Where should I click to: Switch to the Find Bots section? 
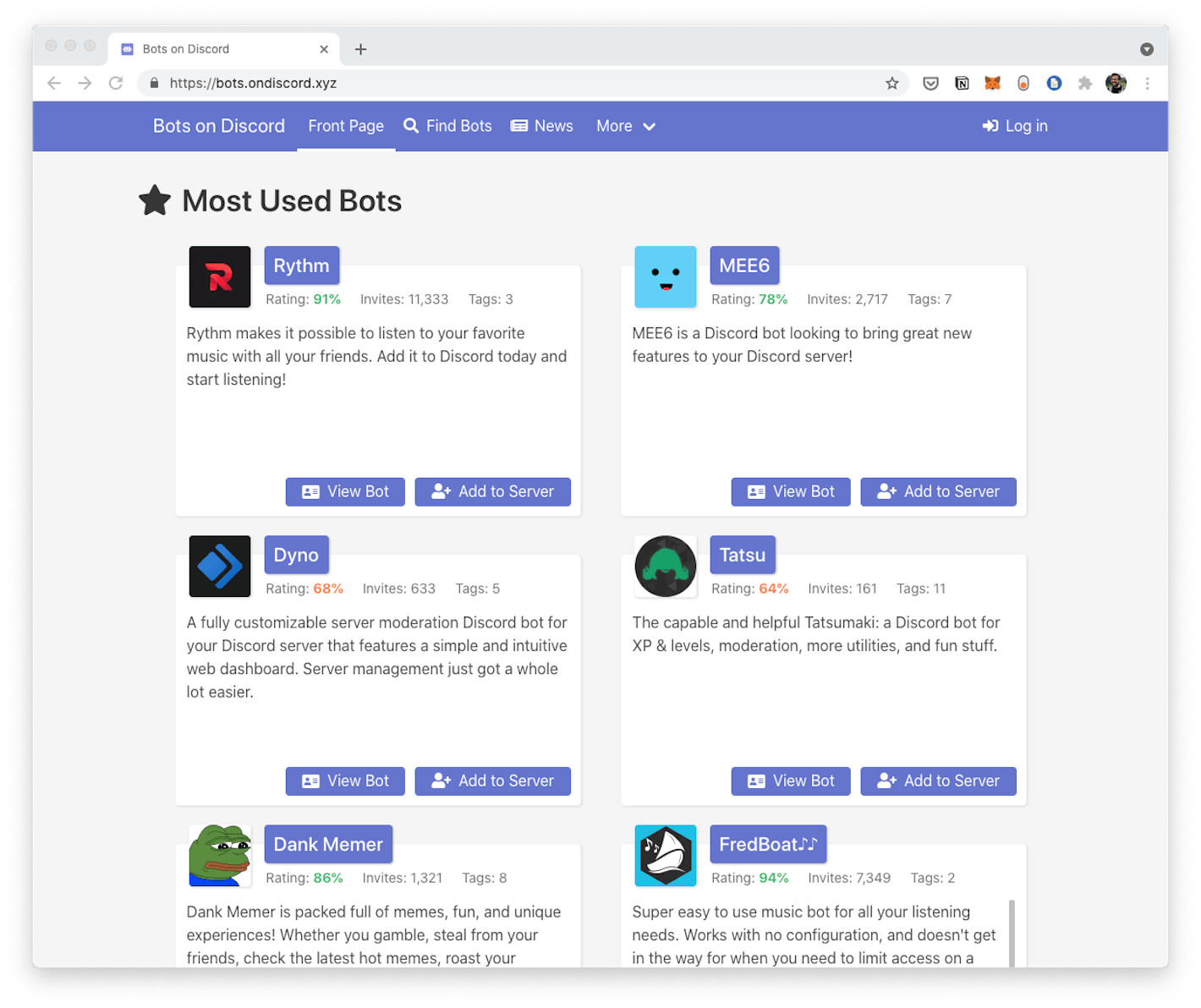click(447, 126)
